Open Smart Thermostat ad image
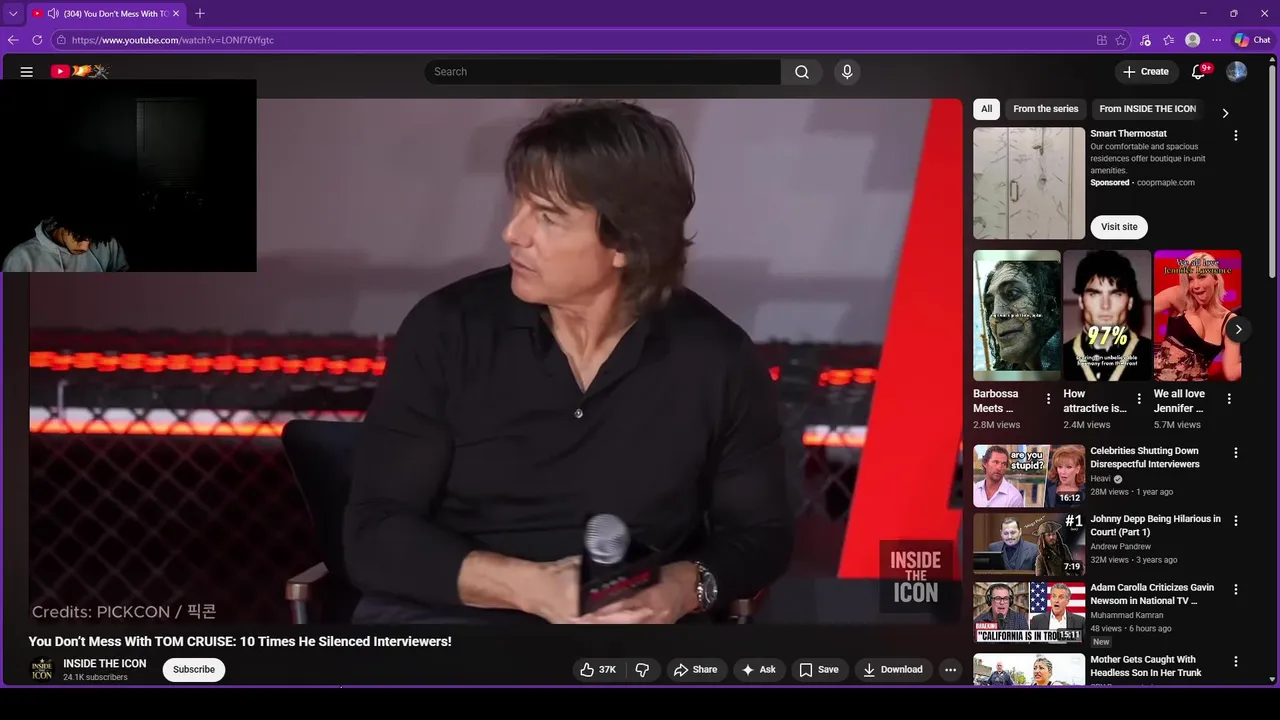 coord(1029,183)
